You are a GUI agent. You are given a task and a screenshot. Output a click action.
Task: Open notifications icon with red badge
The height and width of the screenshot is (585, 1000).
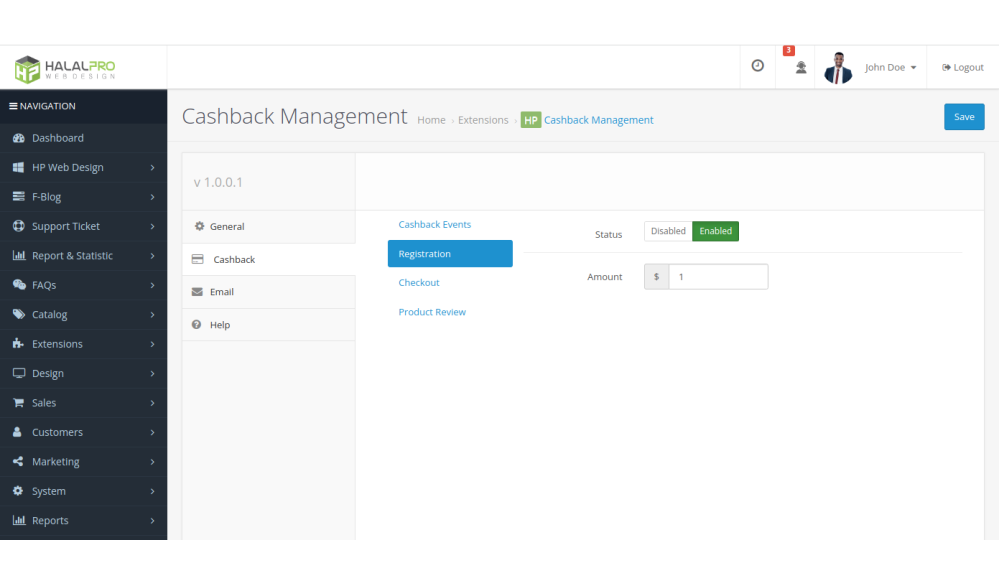pyautogui.click(x=800, y=67)
